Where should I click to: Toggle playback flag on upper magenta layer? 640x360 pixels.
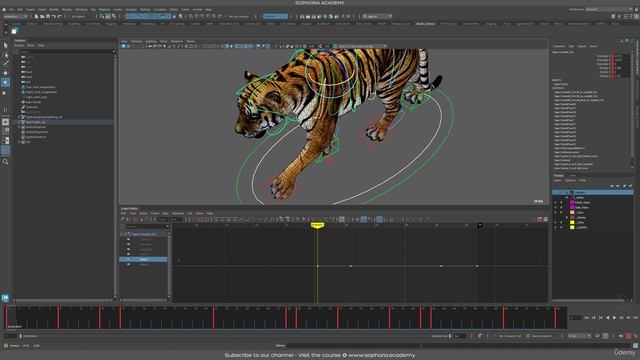(561, 202)
